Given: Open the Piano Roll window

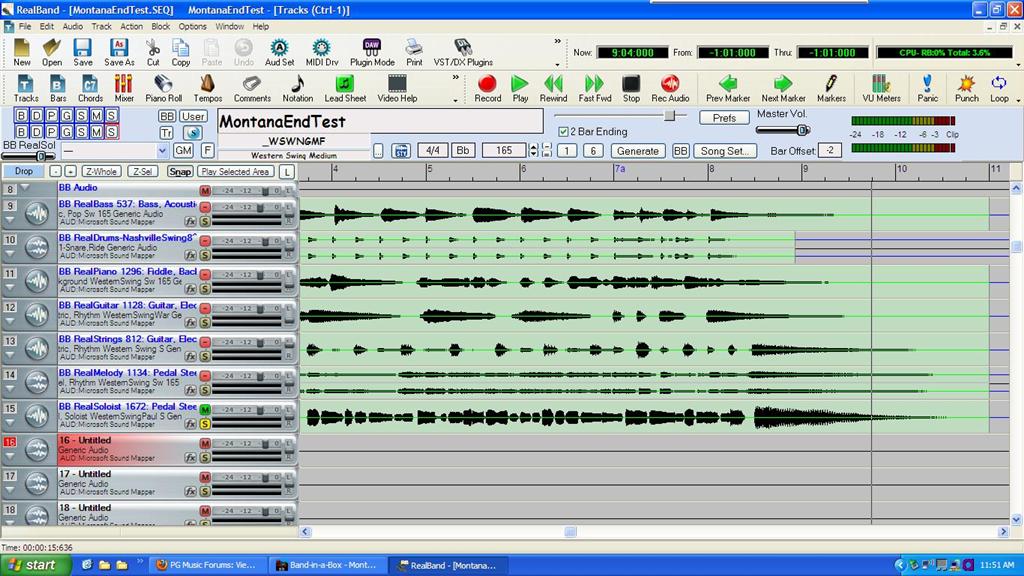Looking at the screenshot, I should click(x=163, y=88).
